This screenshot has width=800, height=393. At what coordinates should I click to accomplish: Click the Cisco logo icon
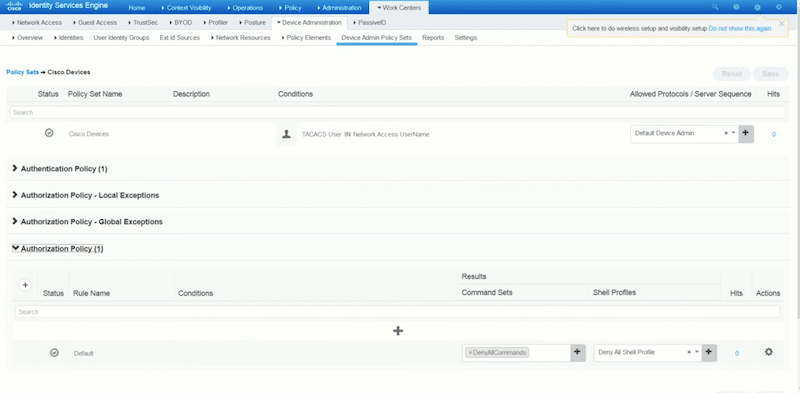(14, 7)
